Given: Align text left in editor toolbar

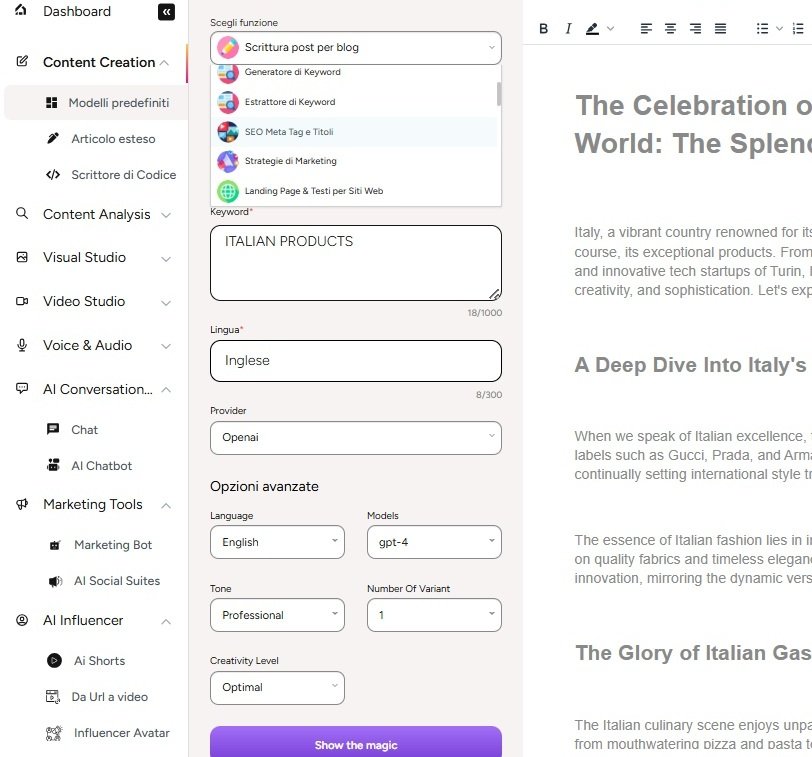Looking at the screenshot, I should point(646,29).
